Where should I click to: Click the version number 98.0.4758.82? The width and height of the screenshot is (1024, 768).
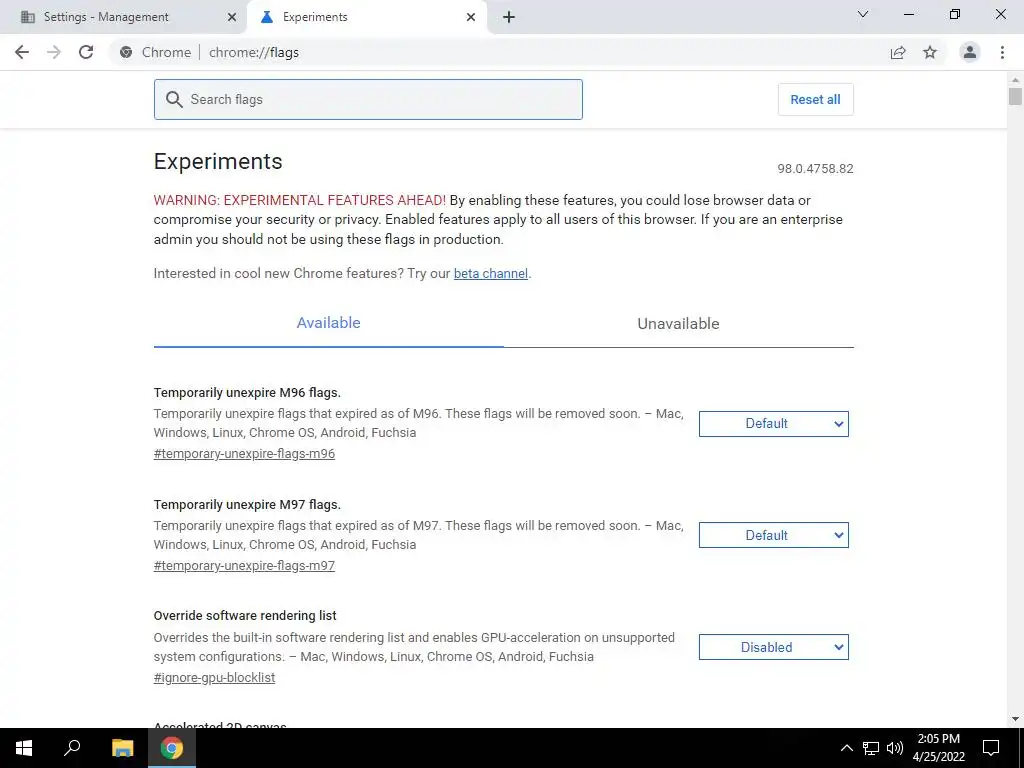pyautogui.click(x=815, y=168)
